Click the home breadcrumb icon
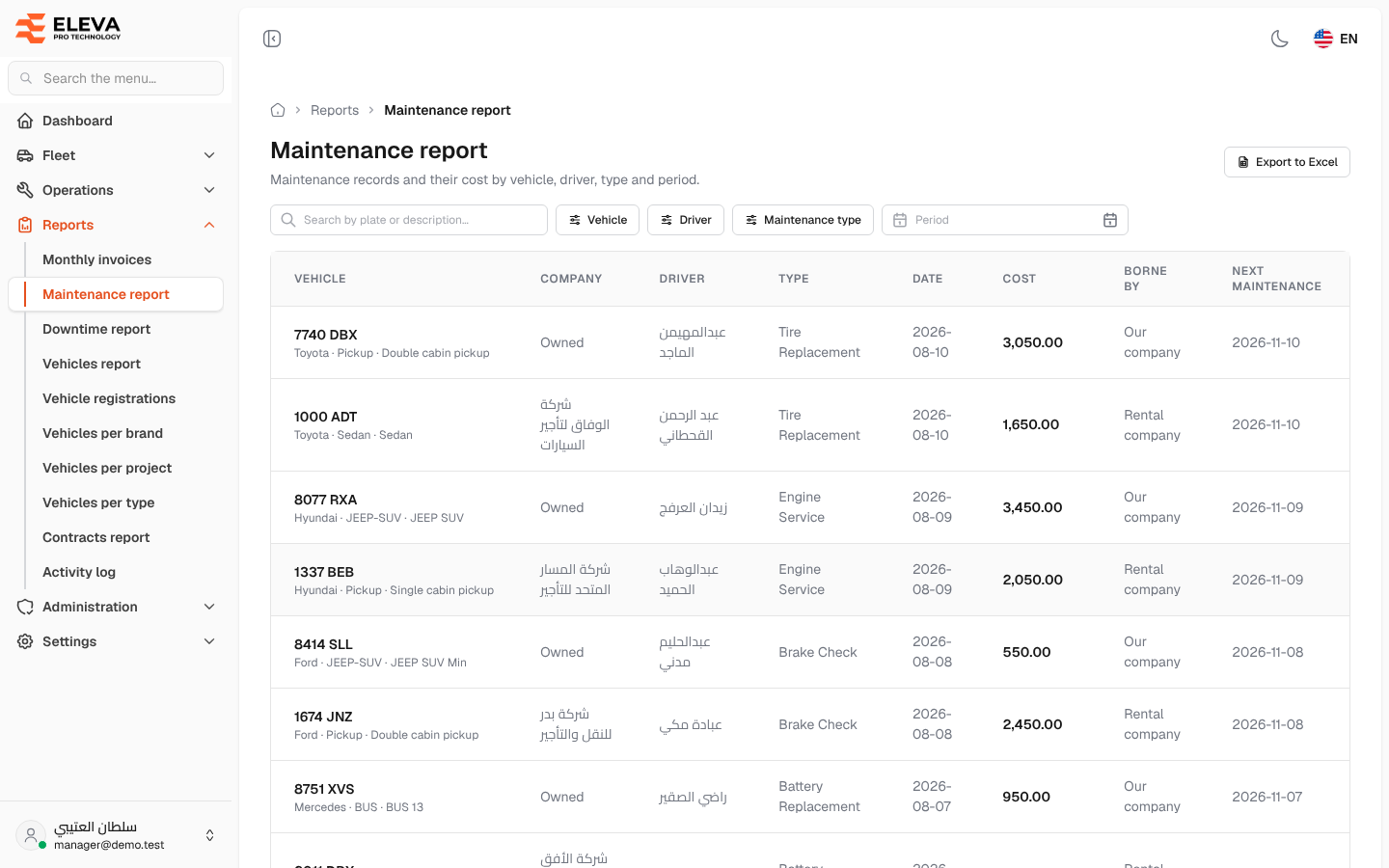Image resolution: width=1389 pixels, height=868 pixels. click(x=278, y=110)
